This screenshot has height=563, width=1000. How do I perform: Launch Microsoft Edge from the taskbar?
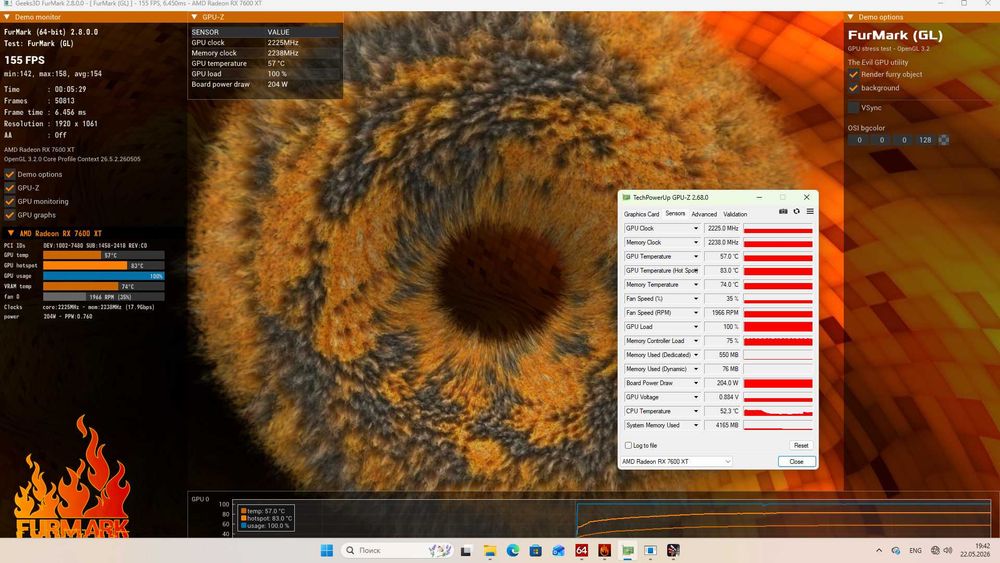tap(513, 550)
